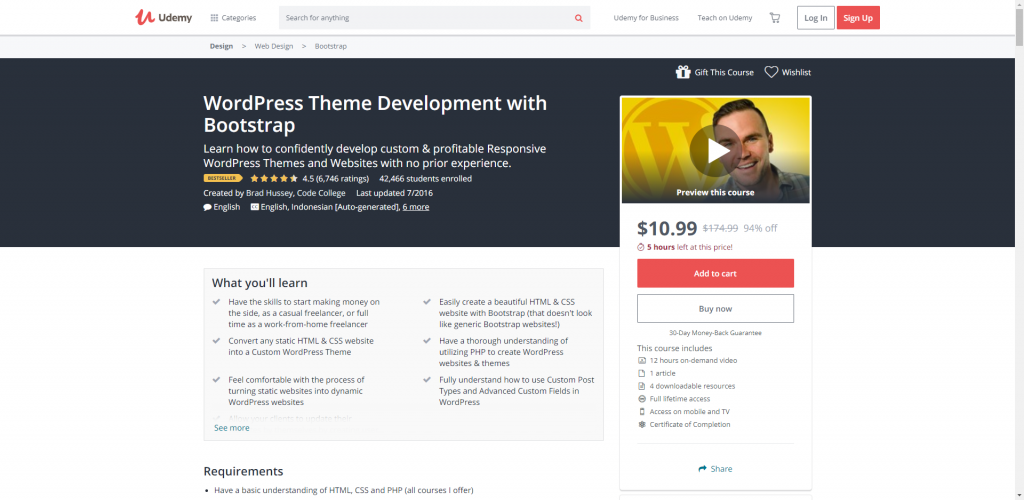Play the course preview video
1024x500 pixels.
716,151
